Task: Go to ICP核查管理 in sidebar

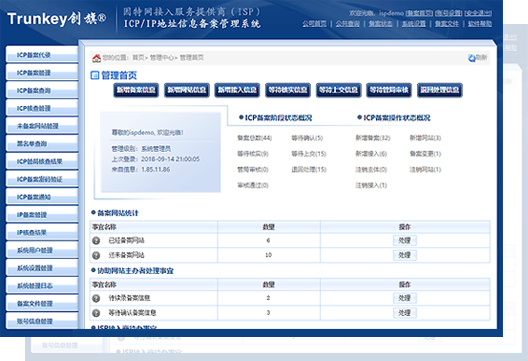Action: pos(42,108)
